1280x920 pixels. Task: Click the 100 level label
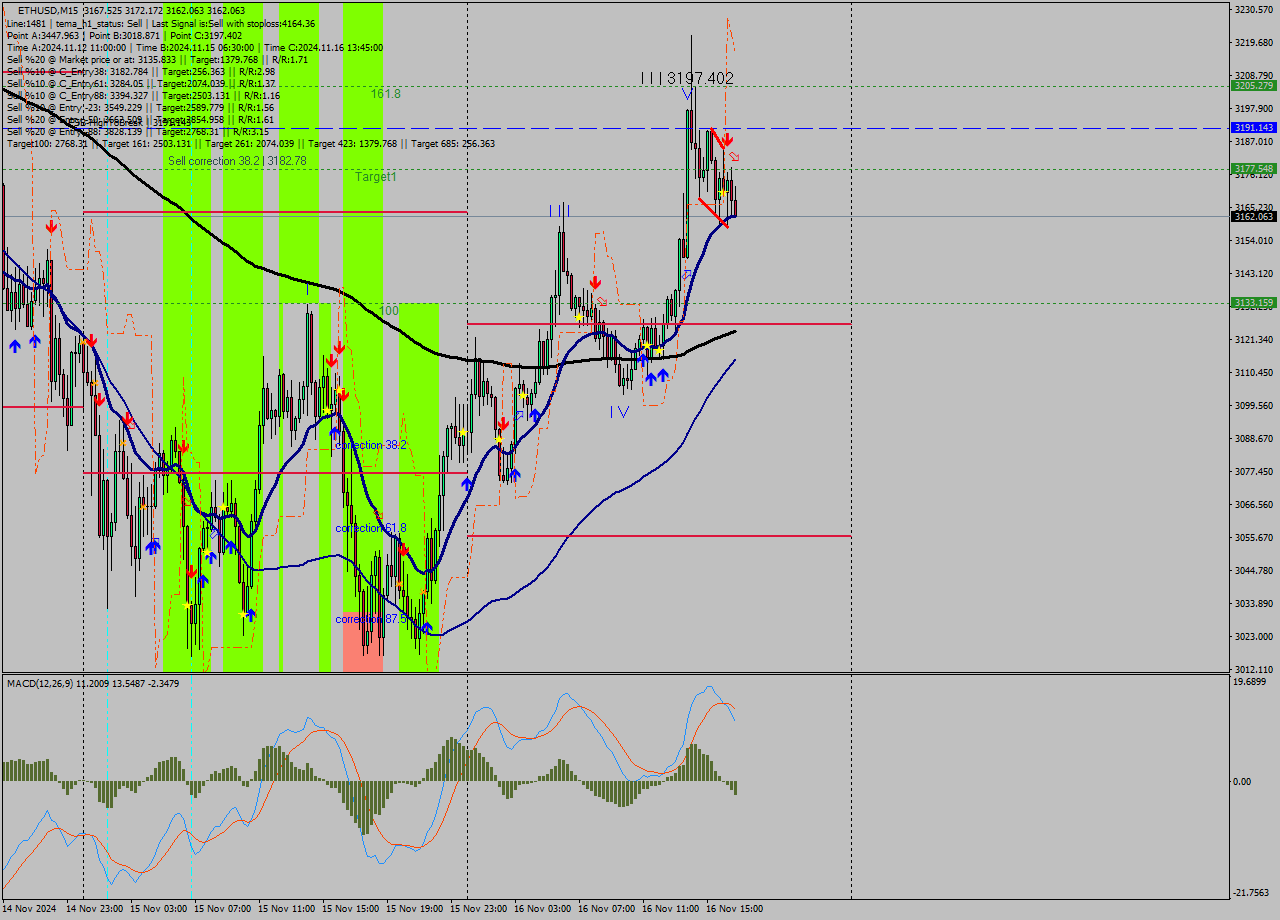tap(389, 311)
